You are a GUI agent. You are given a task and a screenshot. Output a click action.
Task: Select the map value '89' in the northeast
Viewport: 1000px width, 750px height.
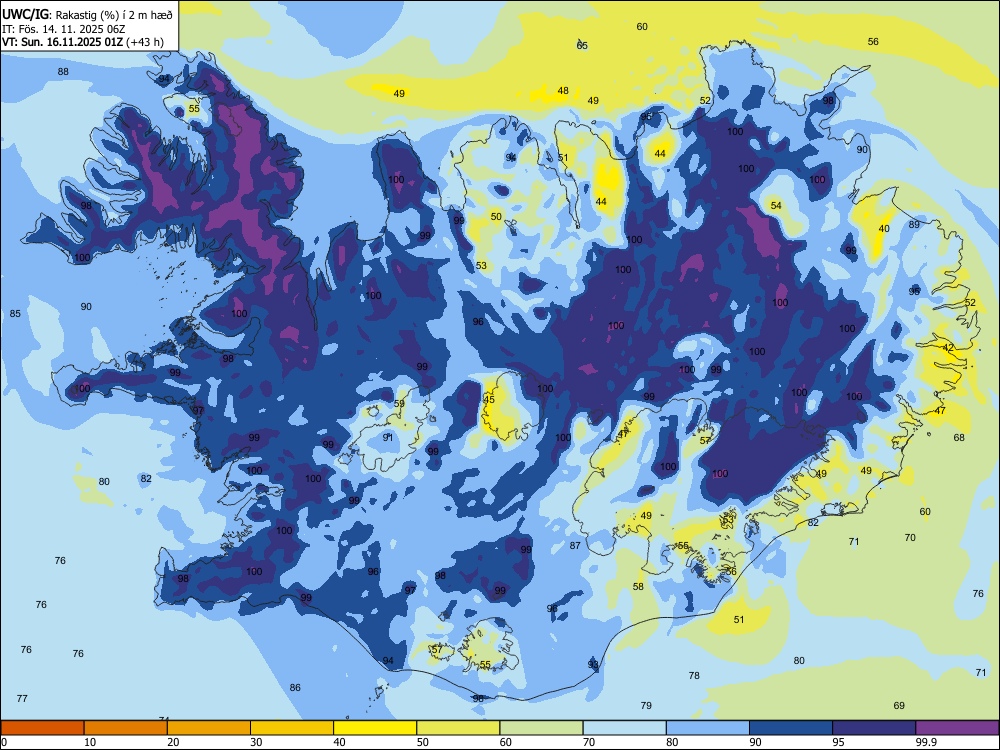[915, 224]
